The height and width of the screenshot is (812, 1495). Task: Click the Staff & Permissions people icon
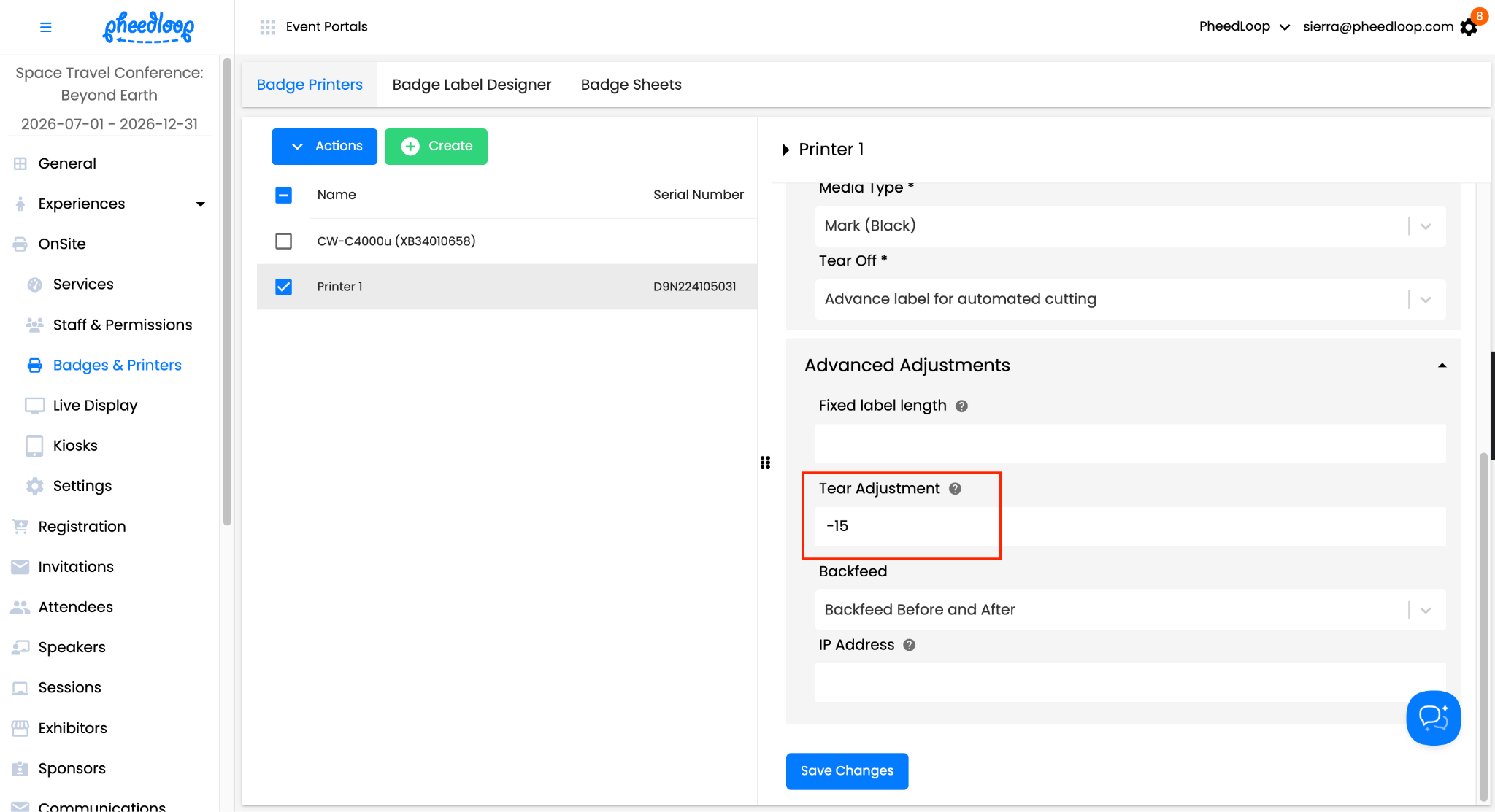(x=34, y=325)
